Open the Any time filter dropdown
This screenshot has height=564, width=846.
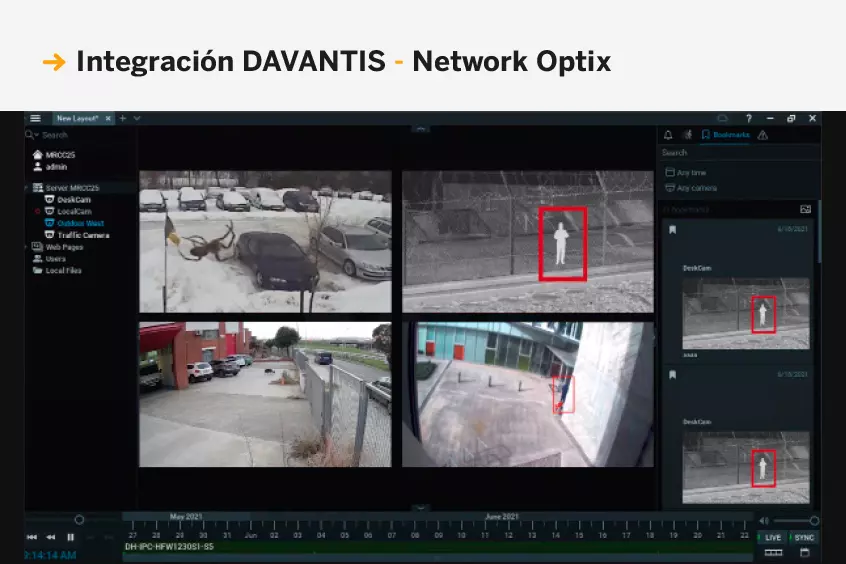pos(691,173)
